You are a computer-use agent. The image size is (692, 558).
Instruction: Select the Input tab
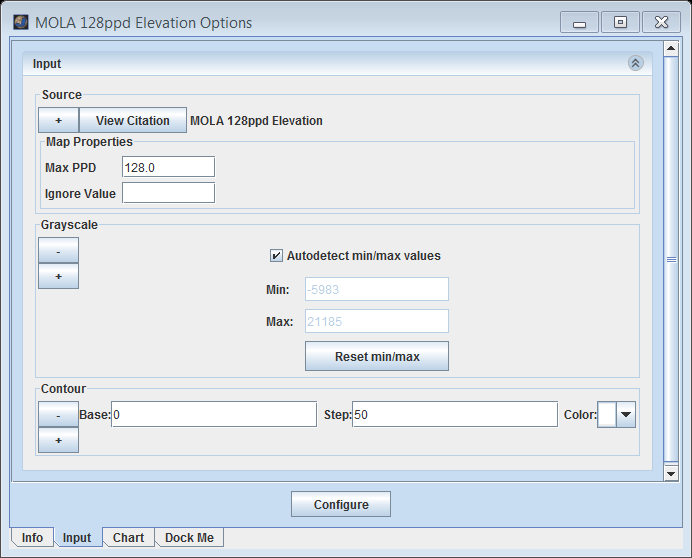point(77,537)
